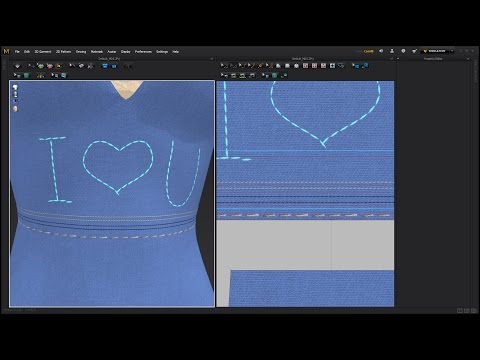Select the first arrow tool in 2D toolbar top row

point(224,66)
